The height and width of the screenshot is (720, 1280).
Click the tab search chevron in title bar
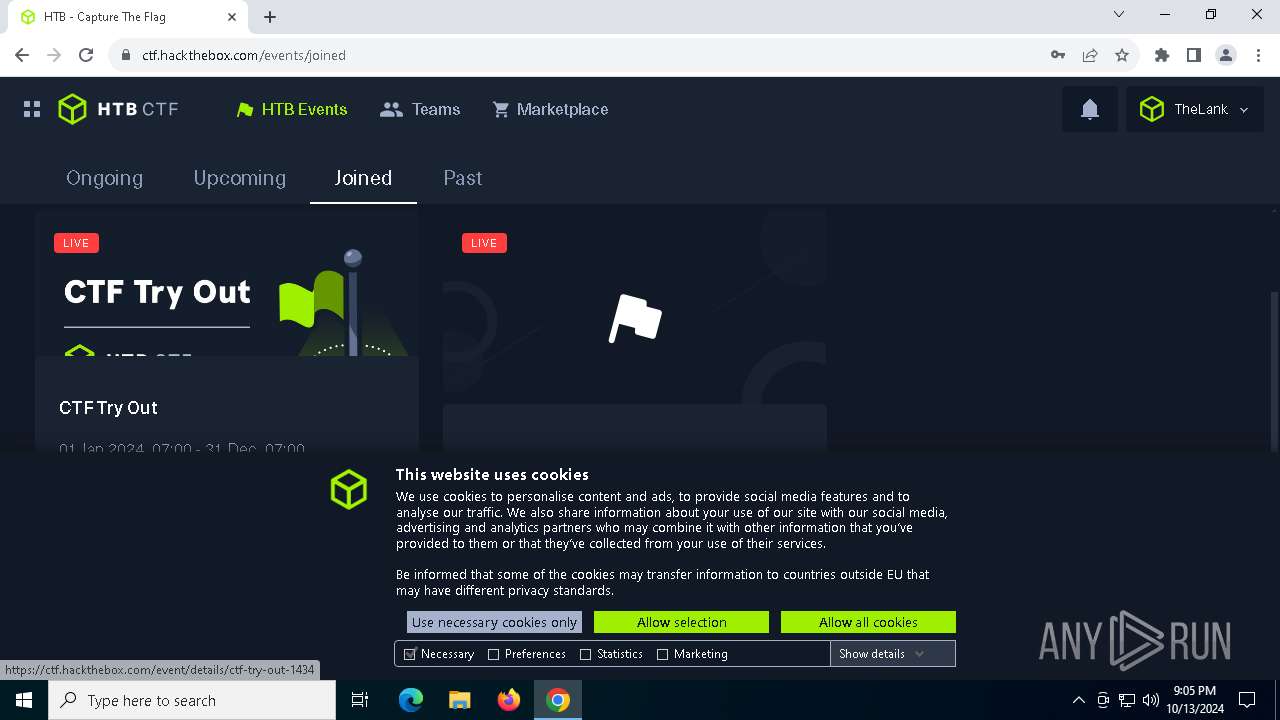(x=1119, y=14)
